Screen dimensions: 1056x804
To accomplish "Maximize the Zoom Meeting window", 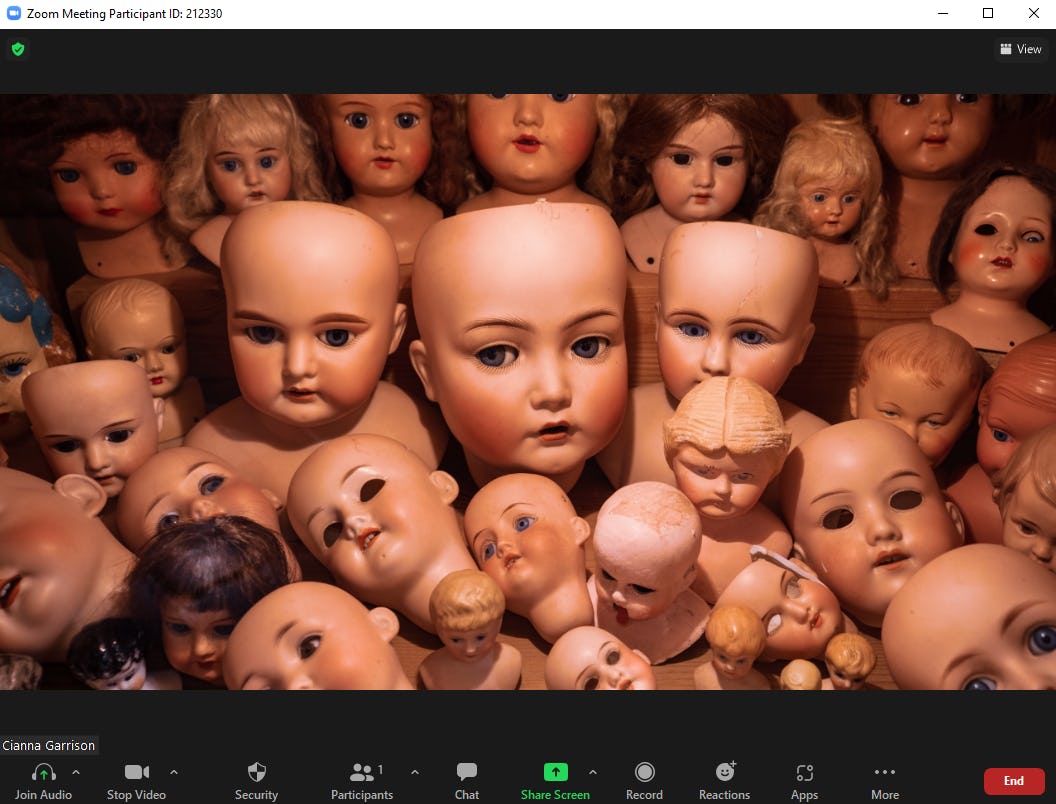I will click(988, 14).
